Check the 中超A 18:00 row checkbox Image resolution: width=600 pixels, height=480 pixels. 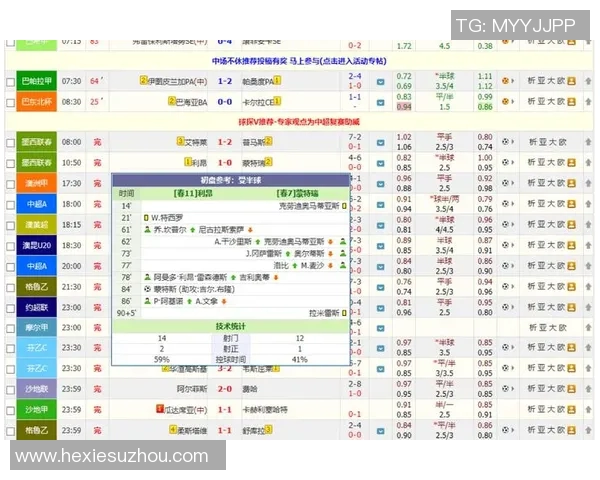coord(10,205)
